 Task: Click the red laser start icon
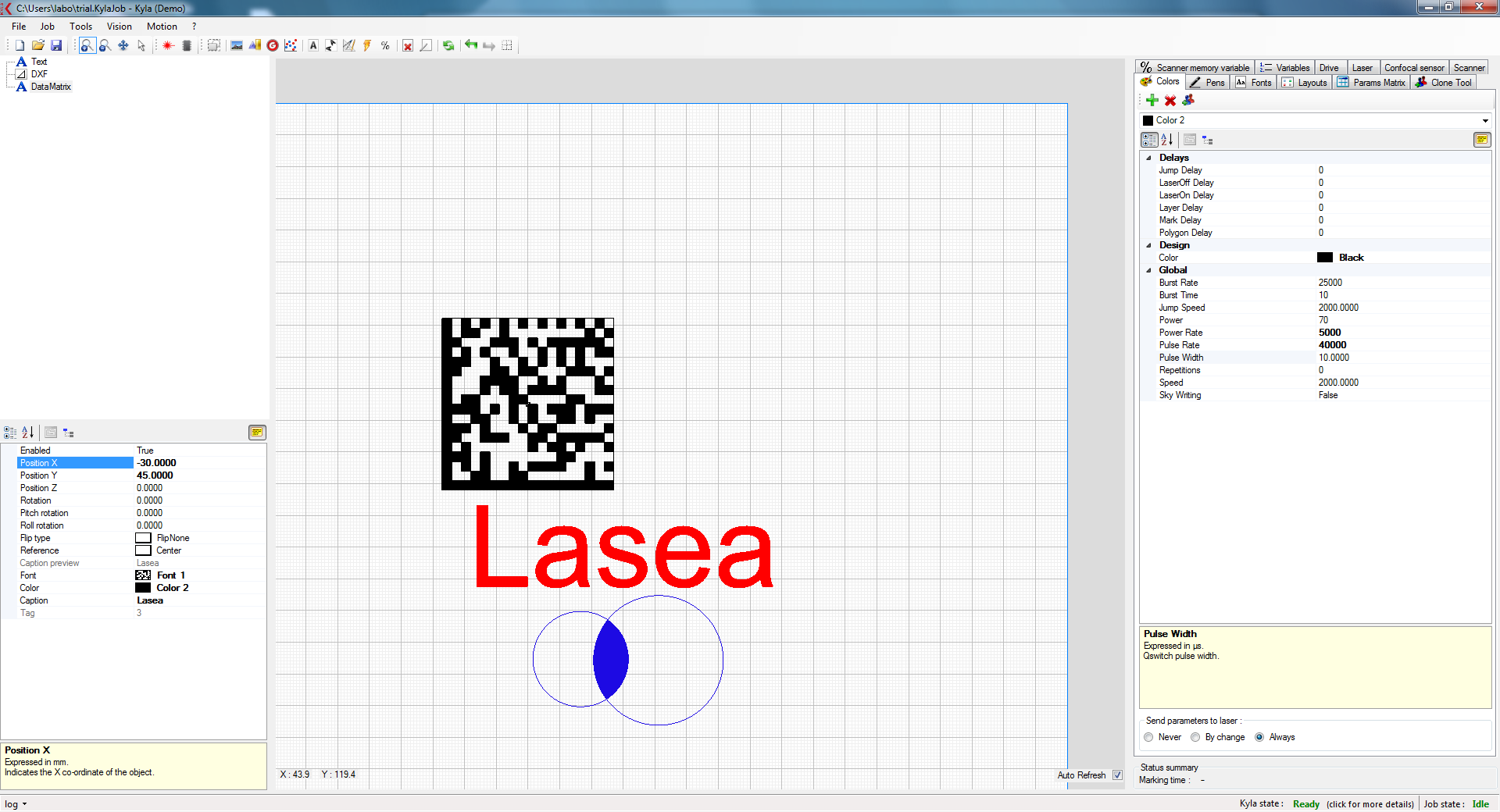[x=168, y=45]
